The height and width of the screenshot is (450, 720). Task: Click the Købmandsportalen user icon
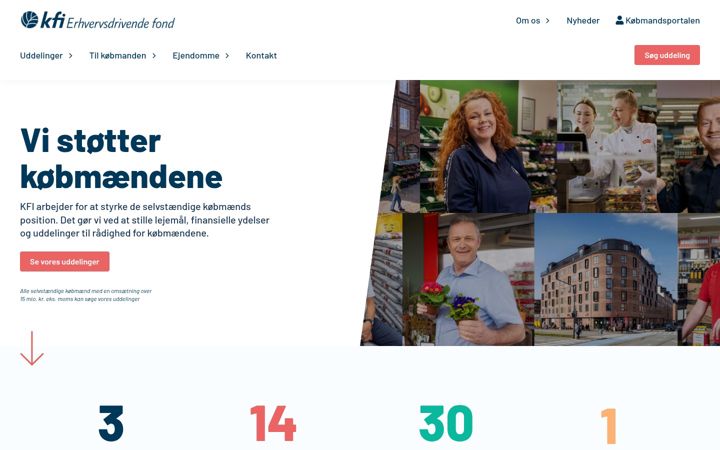[619, 20]
